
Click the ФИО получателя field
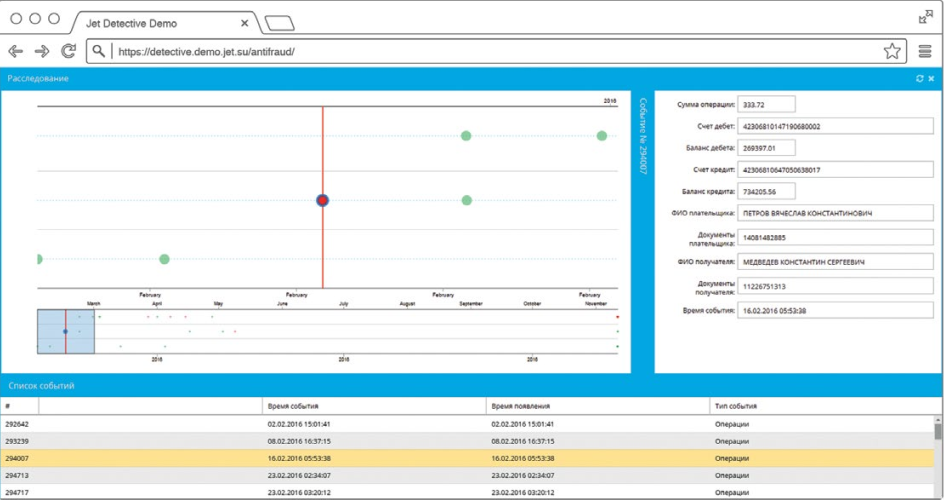(835, 262)
